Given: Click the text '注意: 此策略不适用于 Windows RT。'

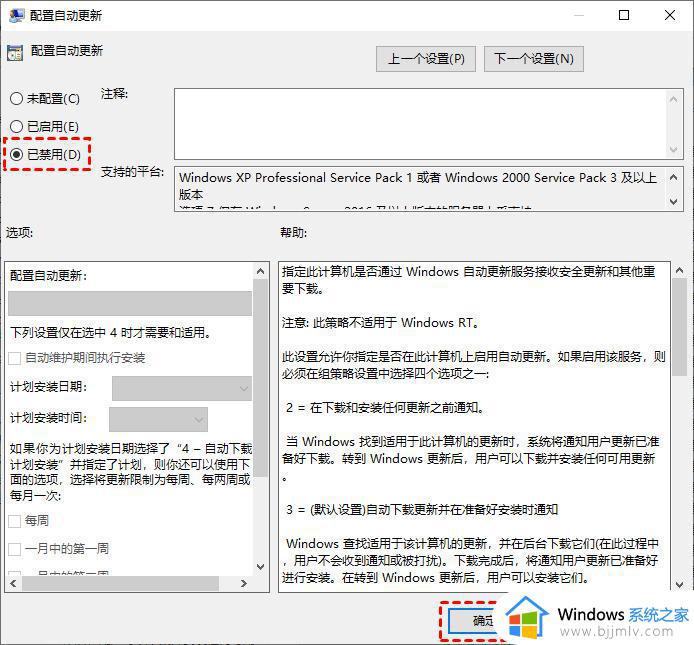Looking at the screenshot, I should [x=381, y=323].
